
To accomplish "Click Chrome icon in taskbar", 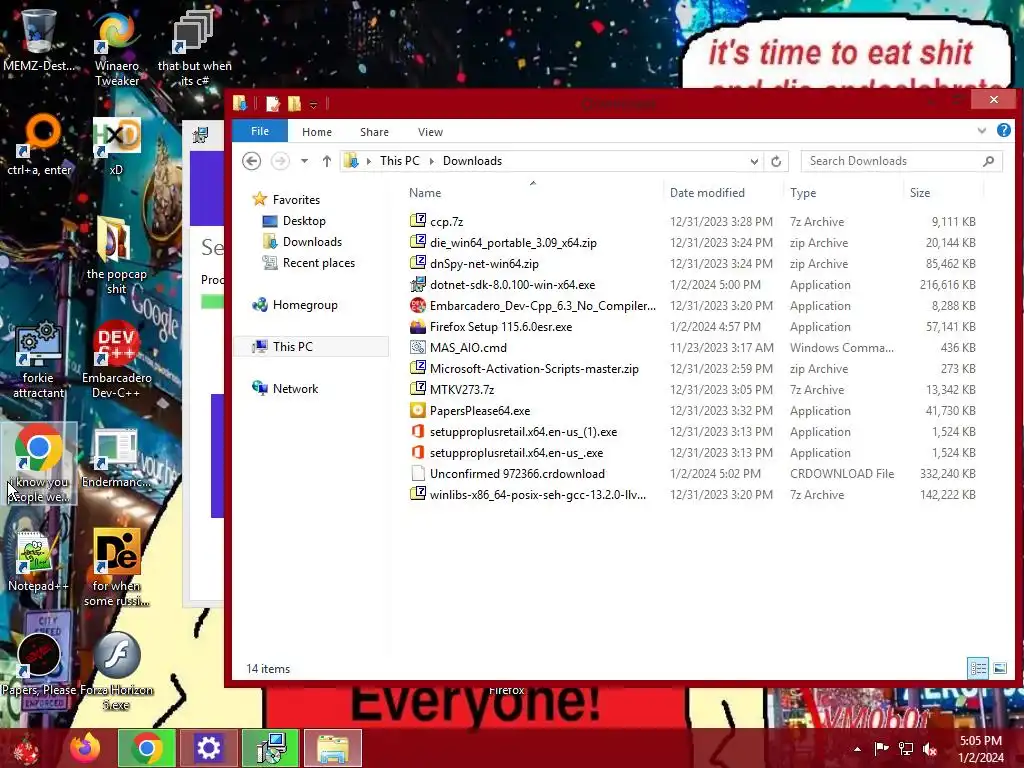I will click(x=147, y=748).
